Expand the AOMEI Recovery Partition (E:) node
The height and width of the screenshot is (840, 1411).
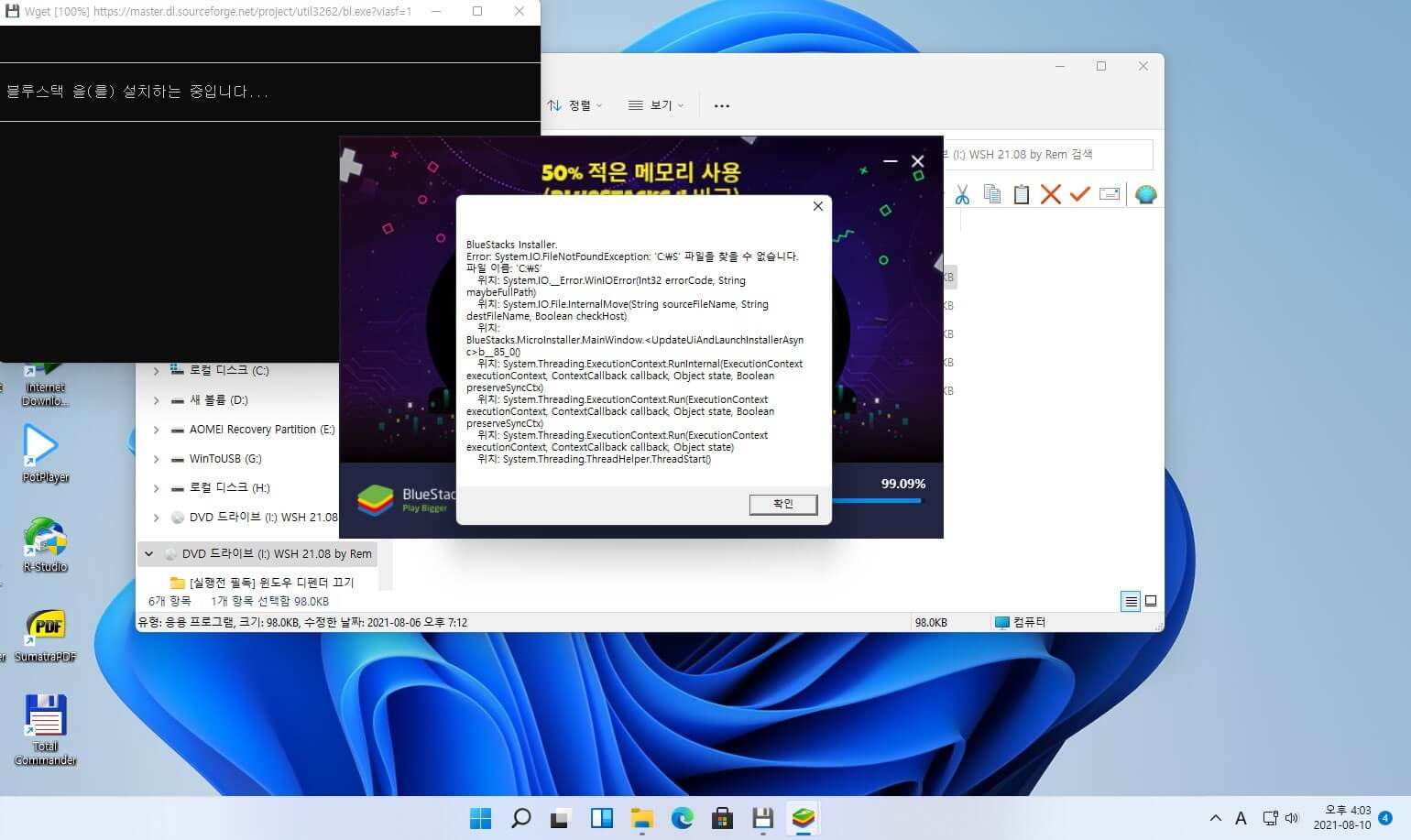[156, 430]
